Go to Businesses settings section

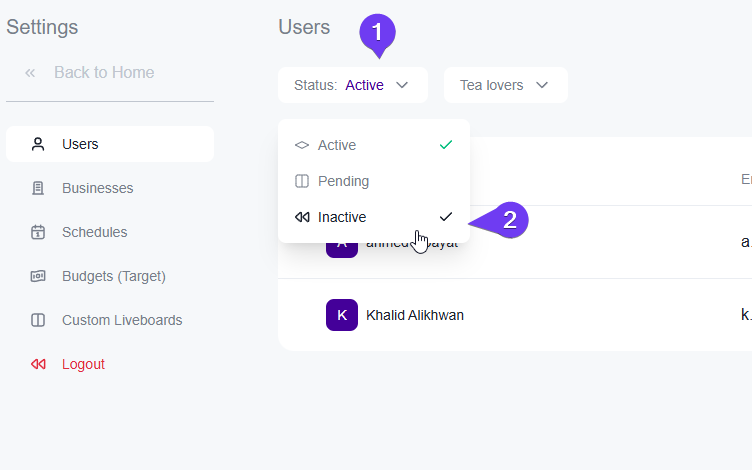[97, 188]
